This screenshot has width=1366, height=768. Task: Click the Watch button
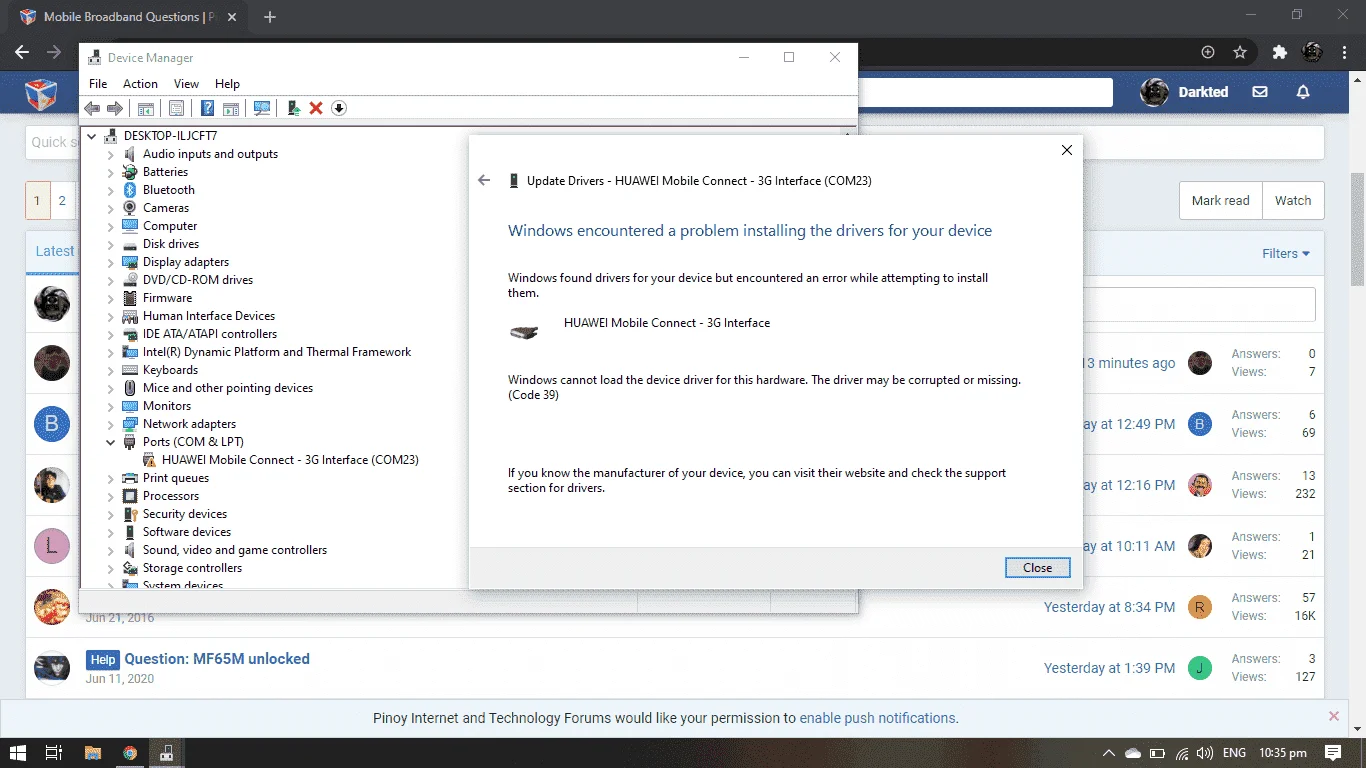[x=1293, y=200]
